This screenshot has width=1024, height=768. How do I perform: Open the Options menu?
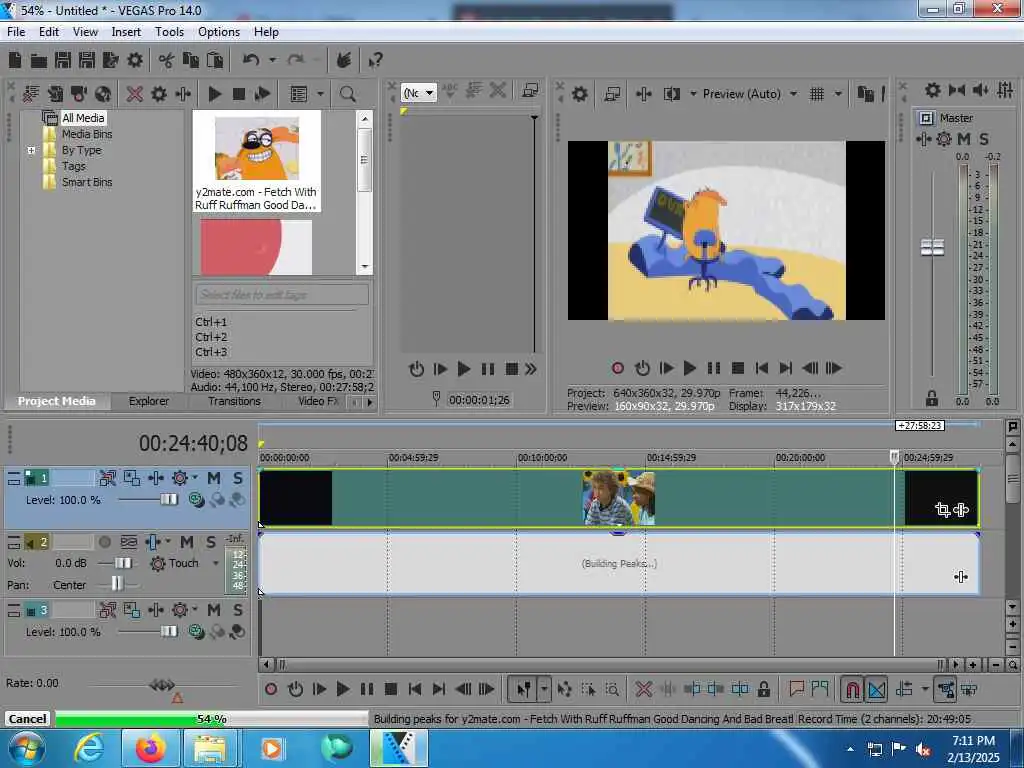click(x=219, y=31)
